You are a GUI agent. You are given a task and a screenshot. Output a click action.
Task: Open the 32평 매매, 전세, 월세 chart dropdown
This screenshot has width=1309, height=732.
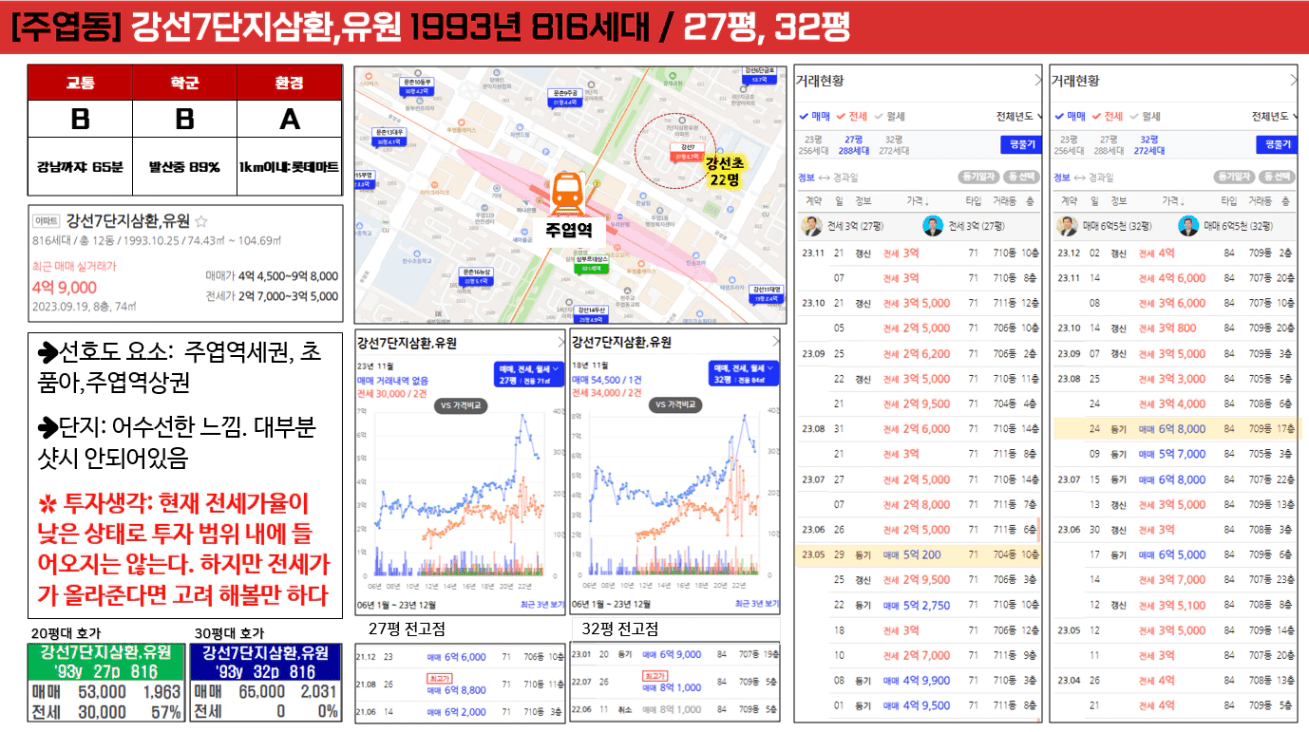745,374
